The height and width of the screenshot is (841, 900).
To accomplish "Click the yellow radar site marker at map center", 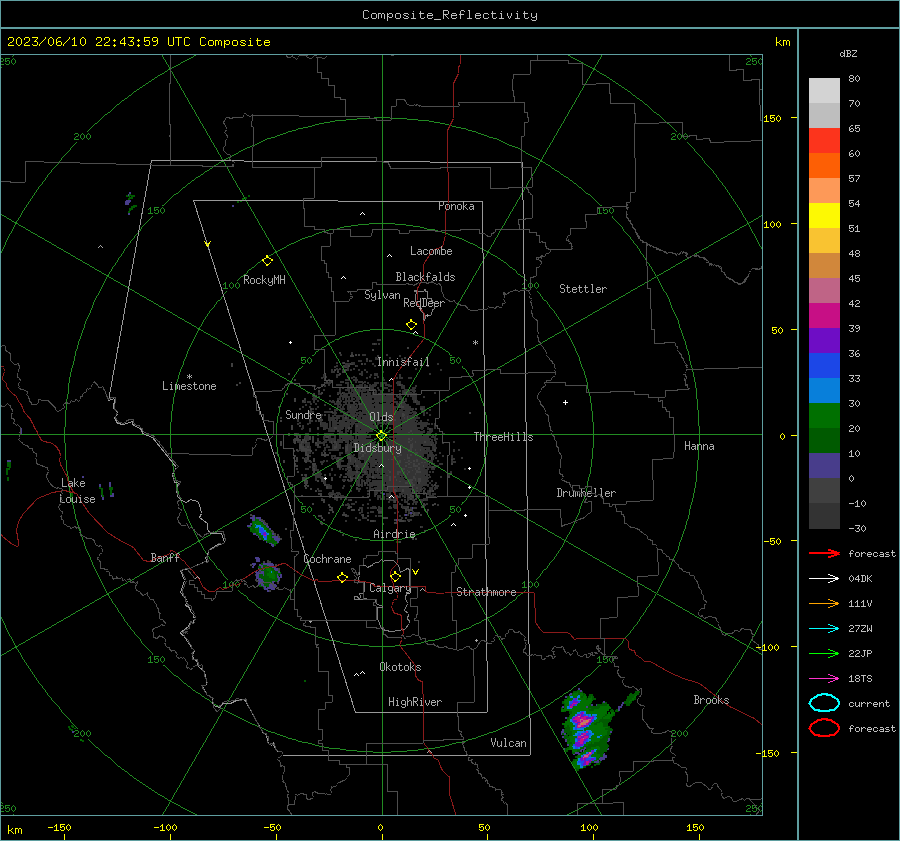I will (381, 435).
